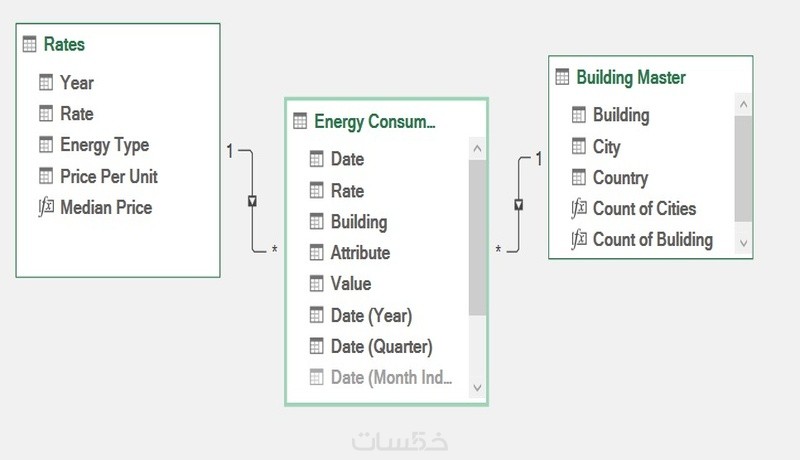Click the Median Price measure fx icon
Viewport: 800px width, 460px height.
pyautogui.click(x=45, y=208)
